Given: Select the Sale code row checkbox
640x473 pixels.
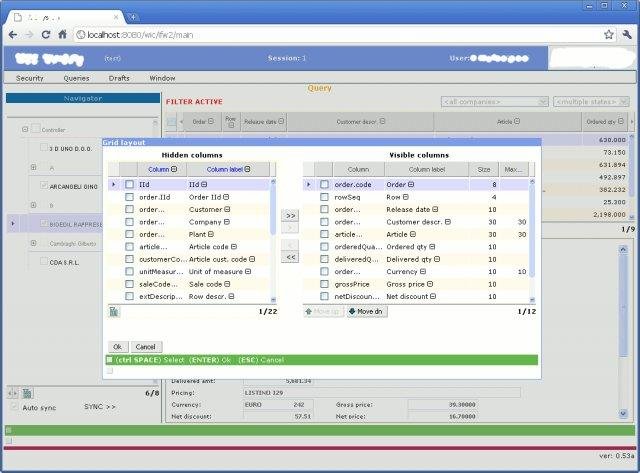Looking at the screenshot, I should tap(129, 284).
